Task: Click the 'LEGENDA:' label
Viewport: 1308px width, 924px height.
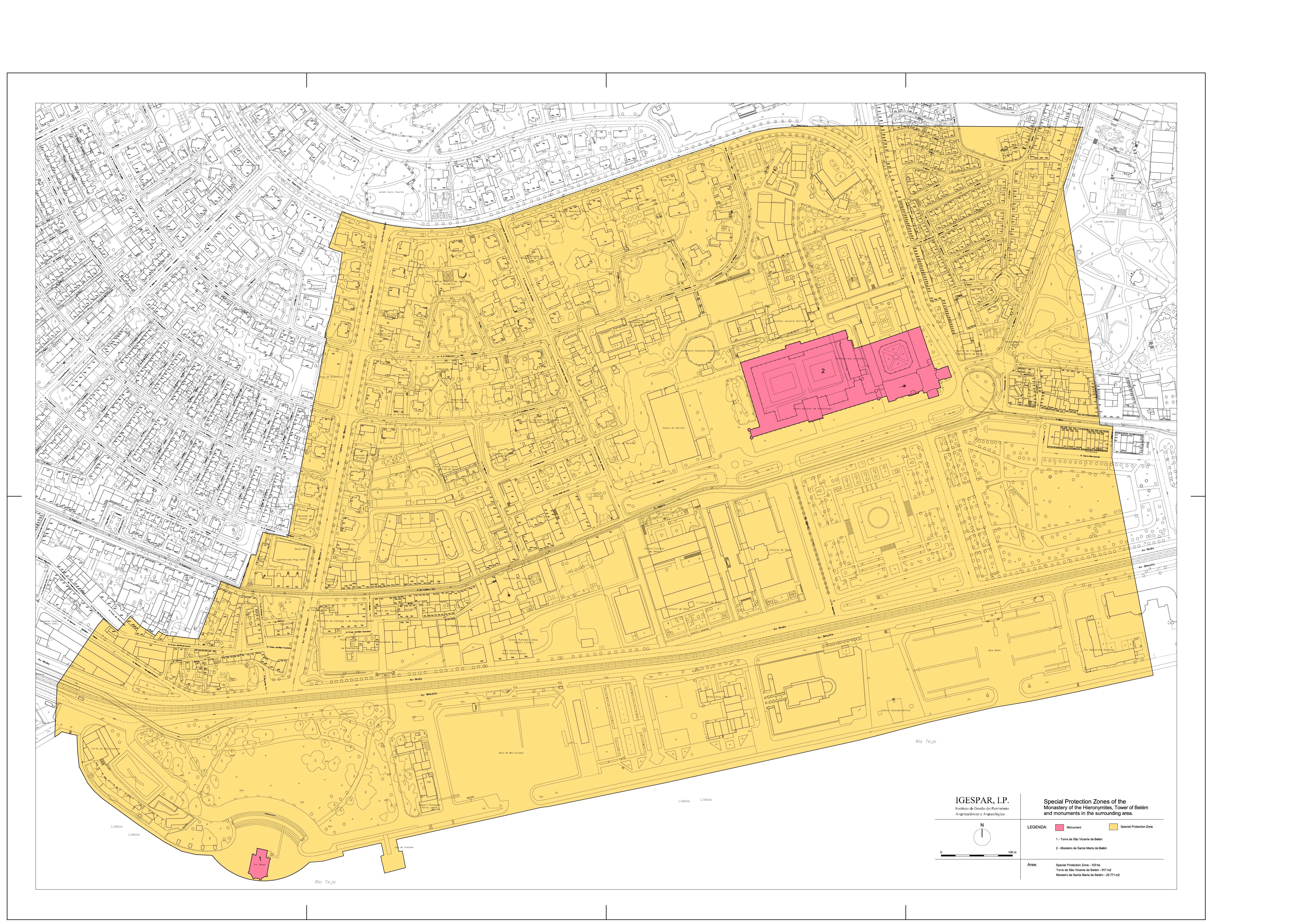Action: pyautogui.click(x=1037, y=827)
